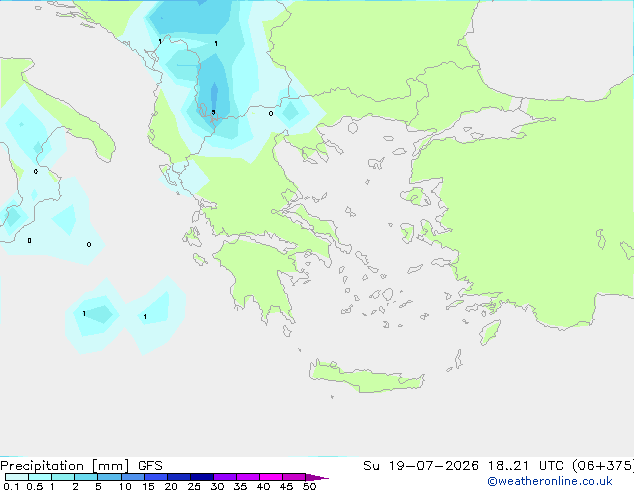The image size is (634, 490).
Task: Select the 25 mm dark navy legend swatch
Action: click(202, 477)
